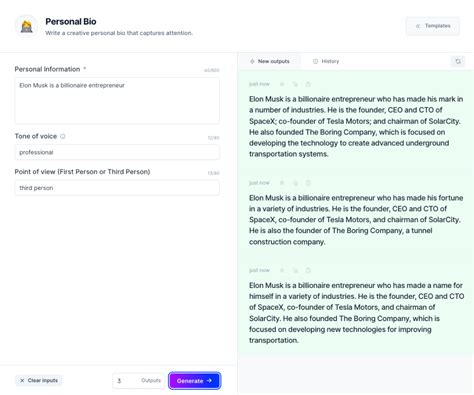
Task: Delete the first generated bio output
Action: (308, 84)
